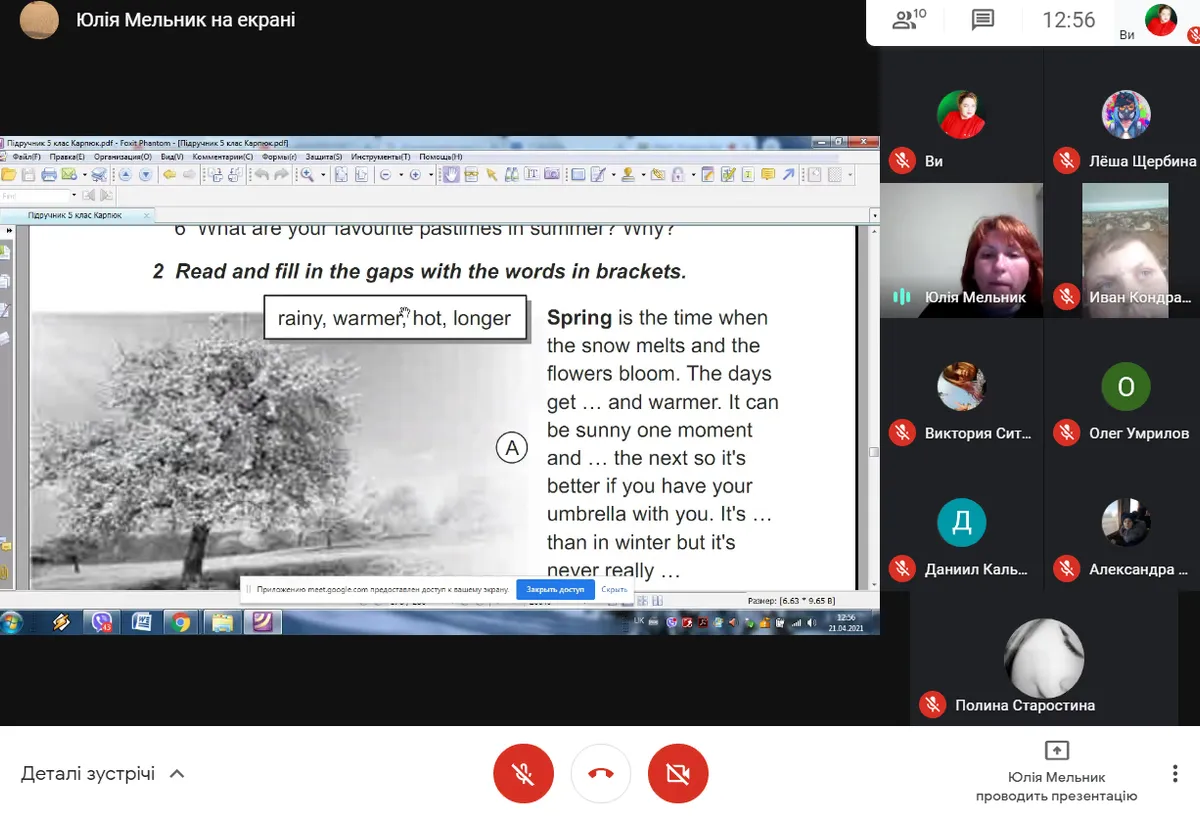Click the stamp tool icon

628,175
